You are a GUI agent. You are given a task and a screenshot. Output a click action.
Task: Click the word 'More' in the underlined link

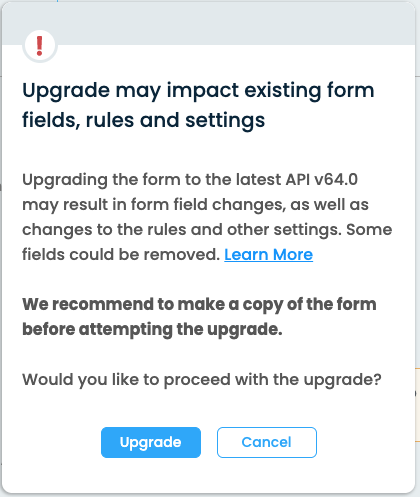pyautogui.click(x=293, y=255)
